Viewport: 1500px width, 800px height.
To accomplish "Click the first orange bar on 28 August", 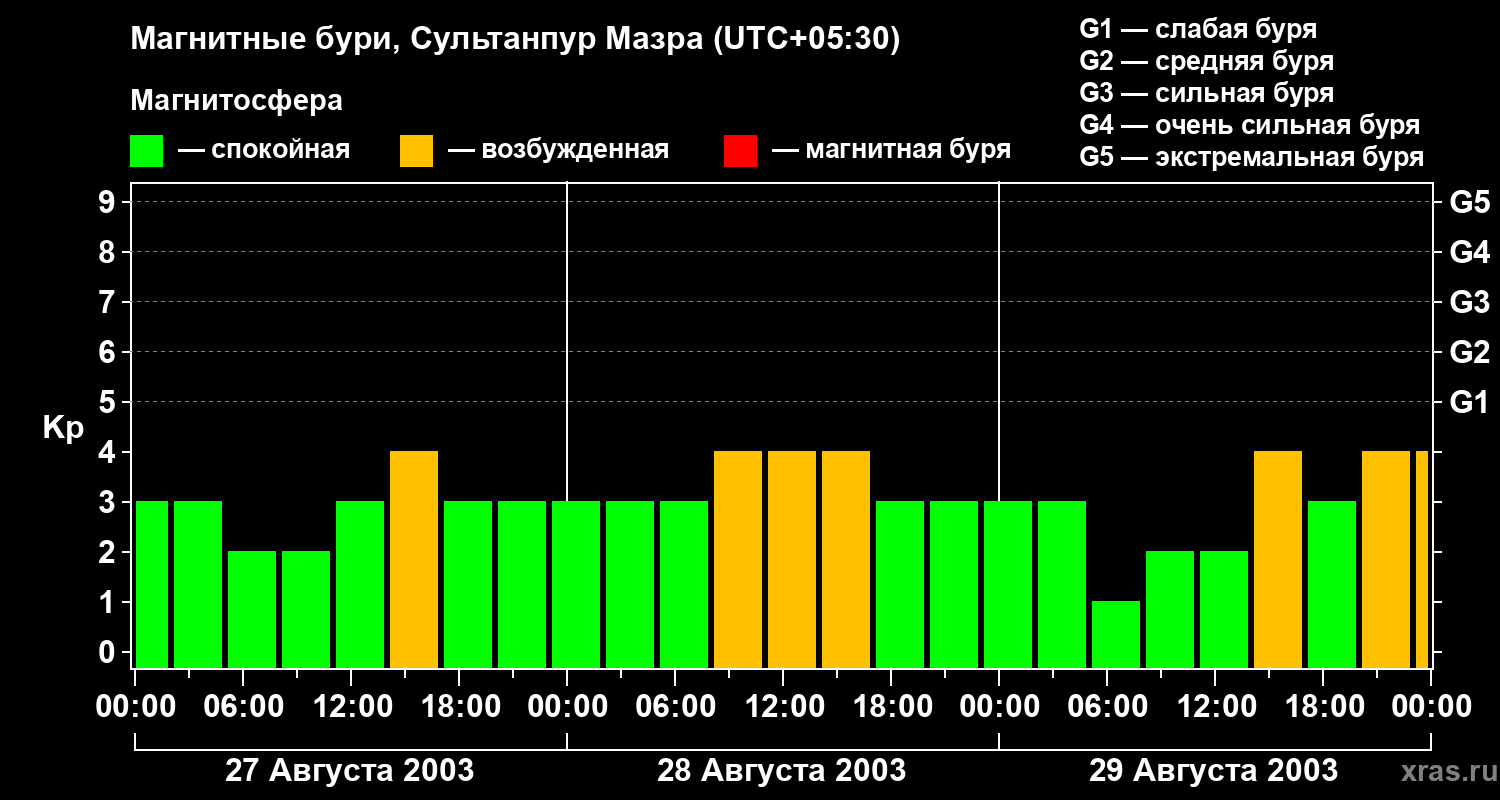I will pos(738,559).
